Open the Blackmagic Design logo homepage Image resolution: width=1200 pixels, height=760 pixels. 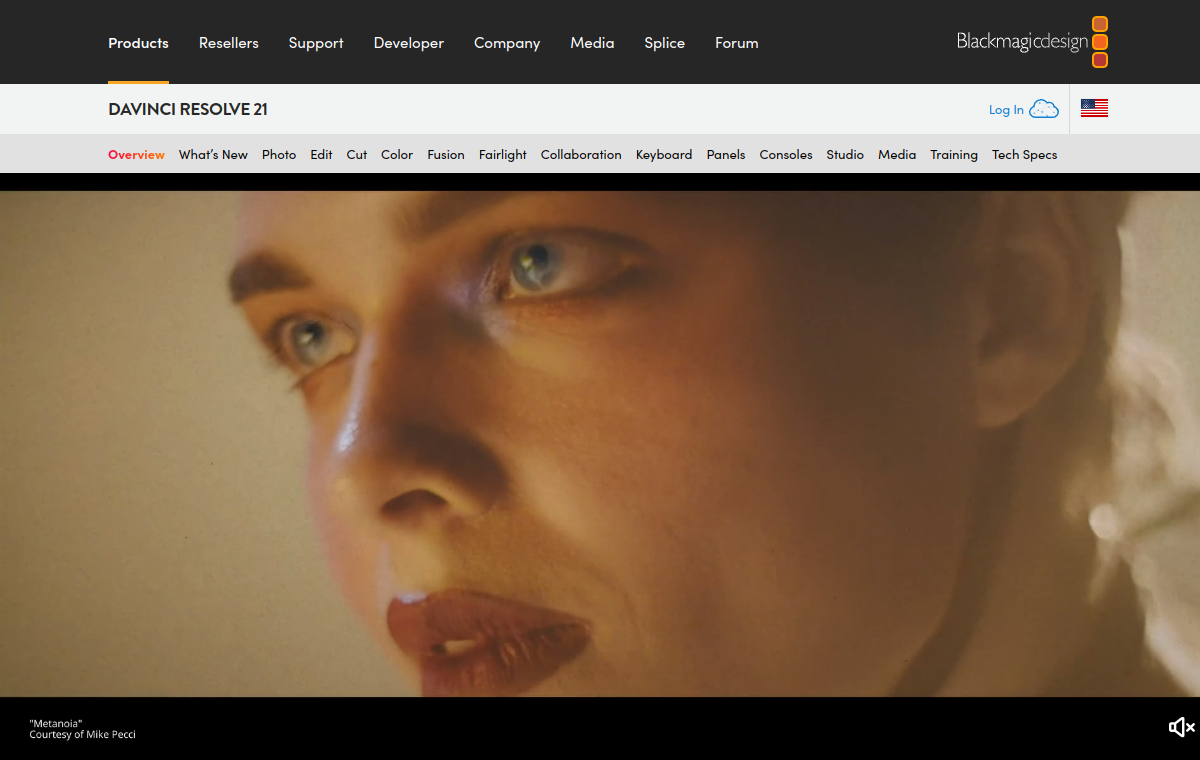(x=1032, y=42)
